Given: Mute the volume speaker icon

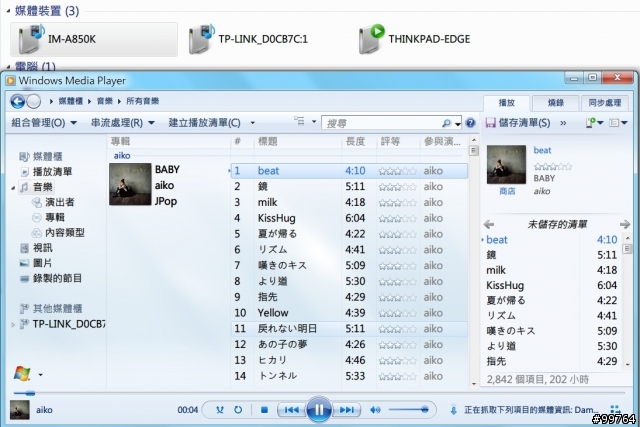Looking at the screenshot, I should [375, 410].
